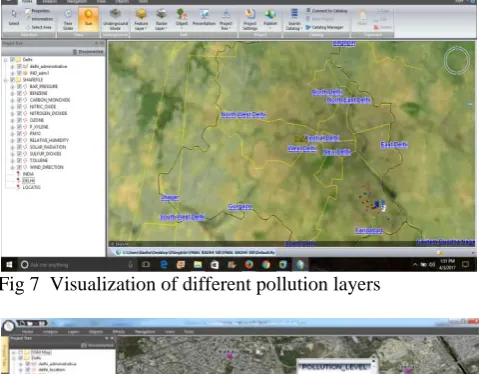Viewport: 479px width, 374px height.
Task: Open Search Catalog
Action: pyautogui.click(x=294, y=19)
